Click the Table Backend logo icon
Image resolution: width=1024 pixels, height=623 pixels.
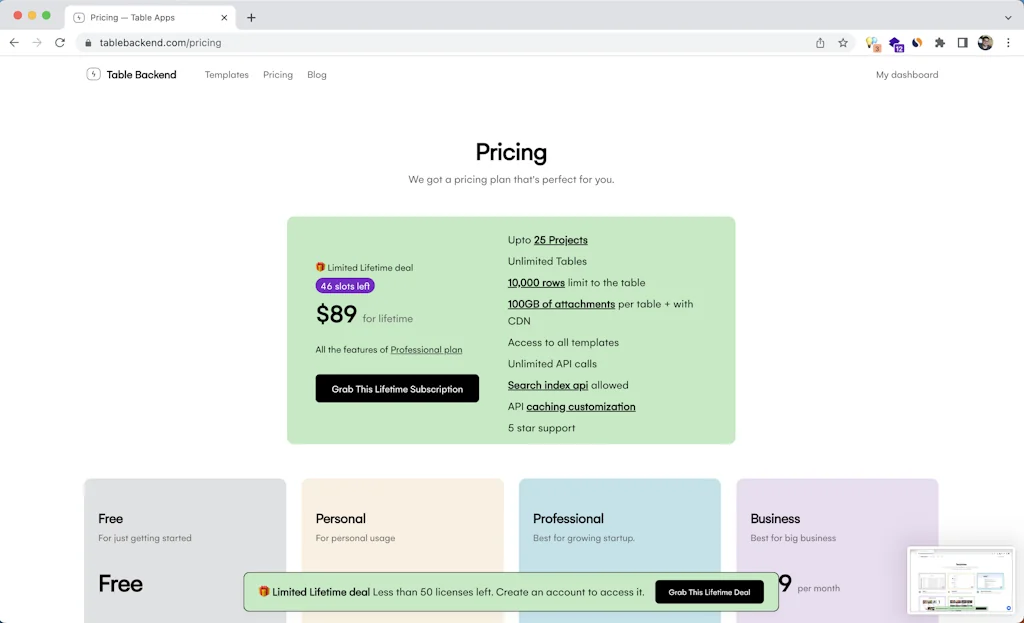[x=92, y=74]
